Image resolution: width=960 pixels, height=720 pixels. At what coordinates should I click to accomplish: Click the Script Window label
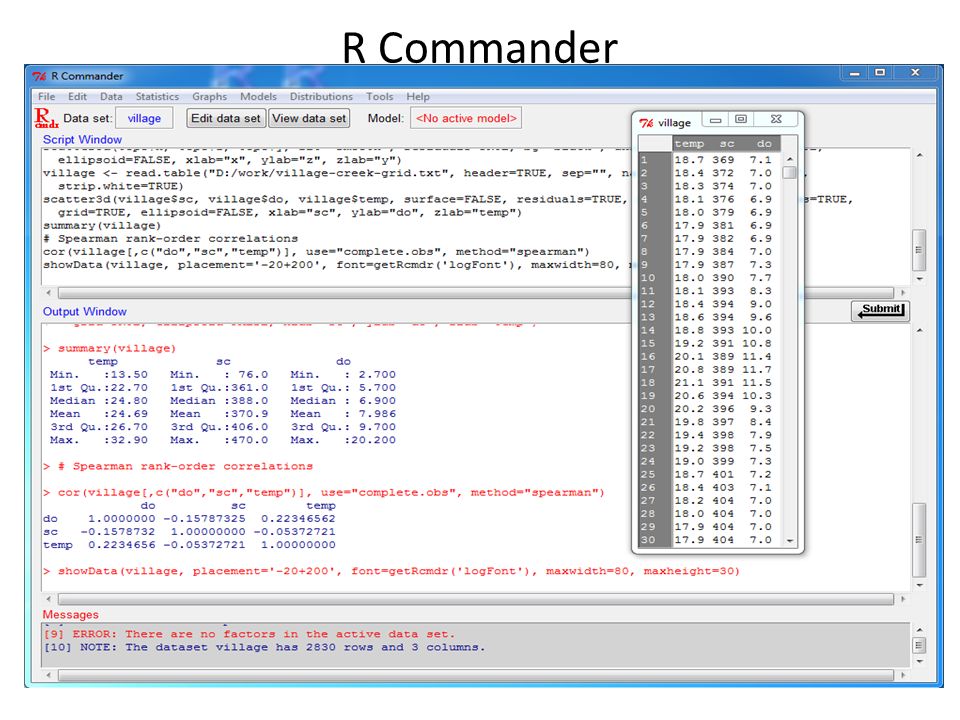pyautogui.click(x=82, y=140)
